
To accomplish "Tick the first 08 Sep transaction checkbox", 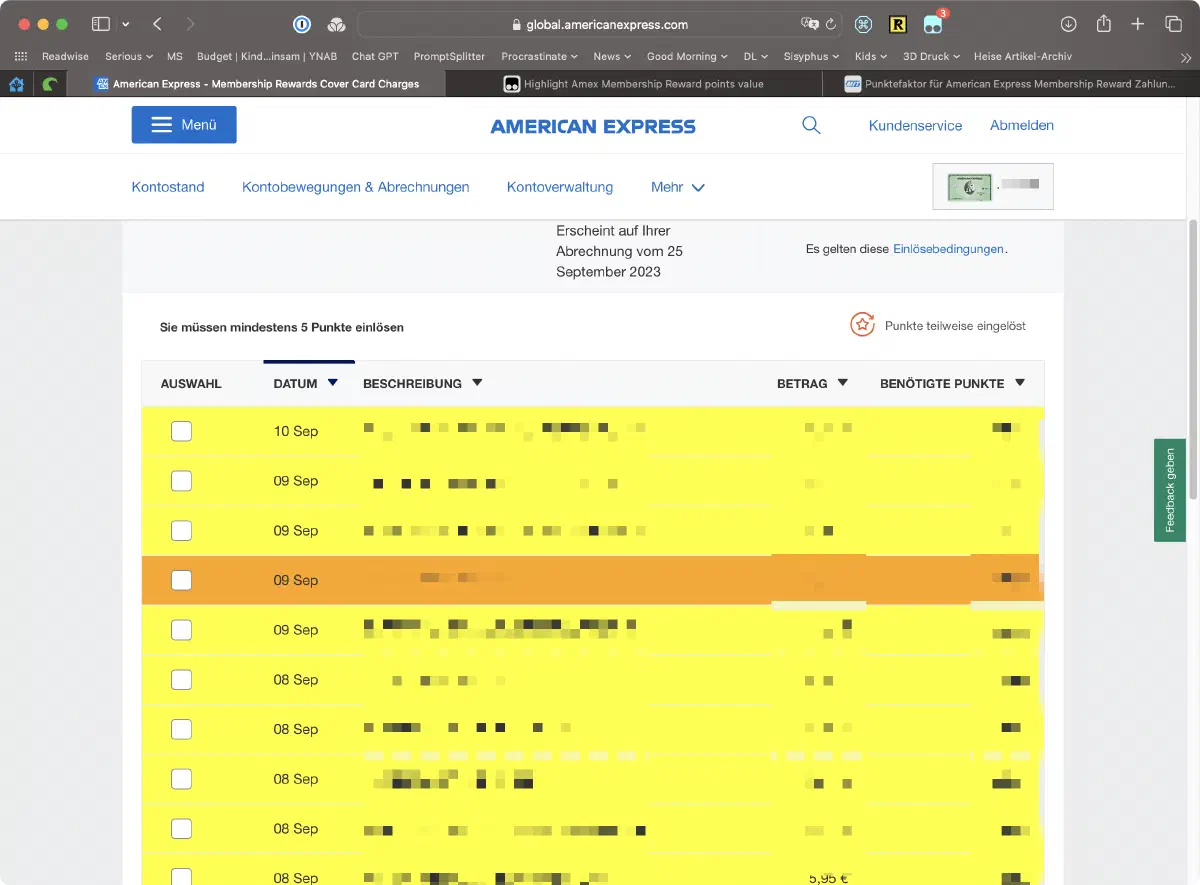I will 181,680.
